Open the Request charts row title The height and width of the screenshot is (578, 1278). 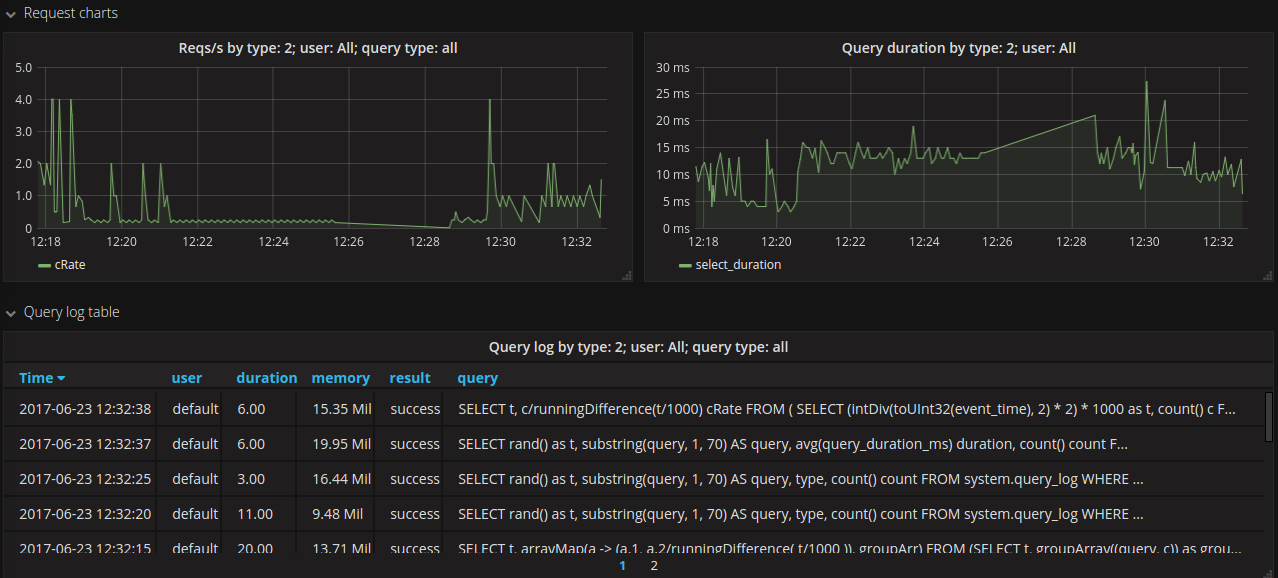[70, 13]
